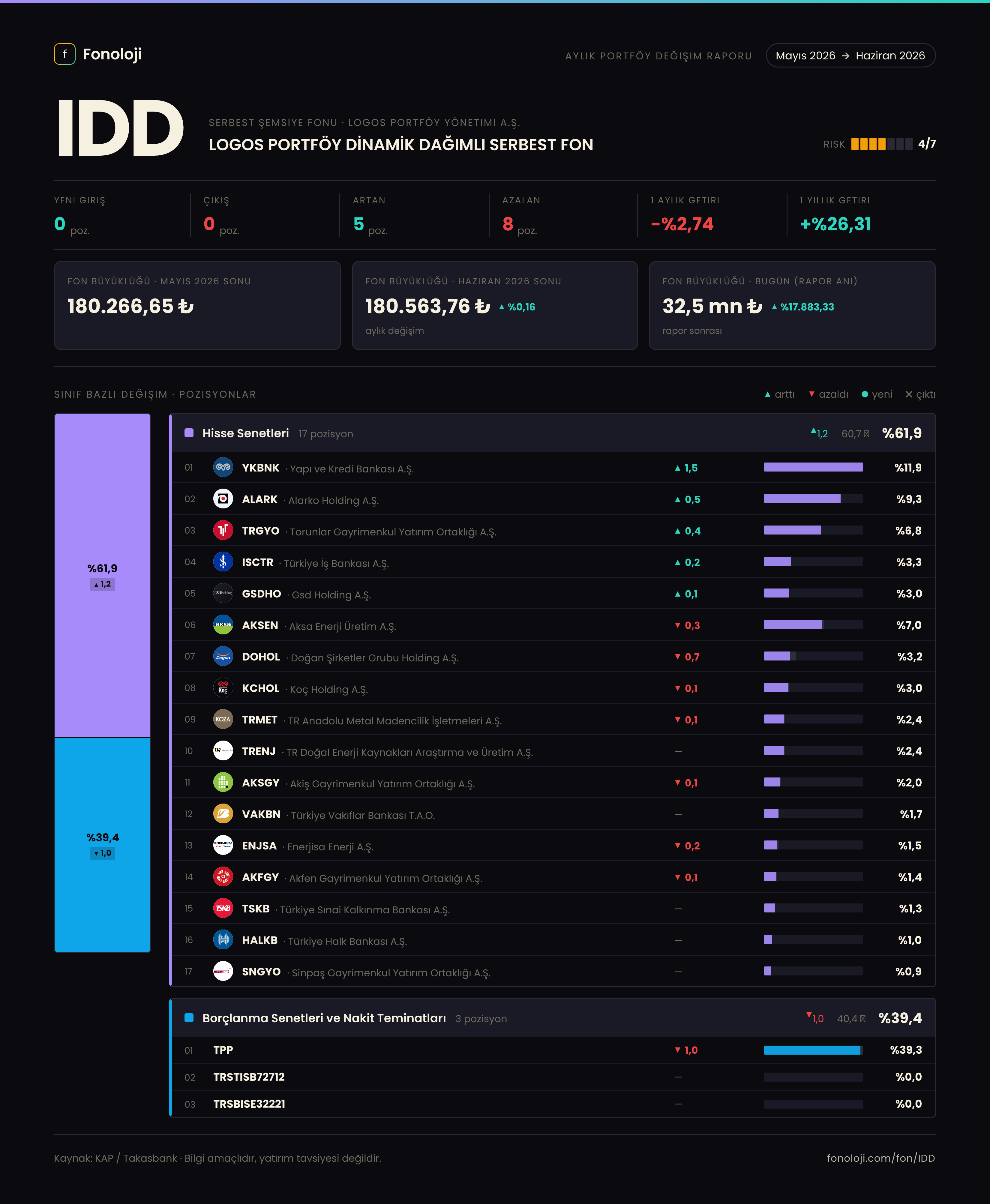The height and width of the screenshot is (1204, 990).
Task: Click the blue %39,4 allocation segment
Action: pyautogui.click(x=103, y=845)
